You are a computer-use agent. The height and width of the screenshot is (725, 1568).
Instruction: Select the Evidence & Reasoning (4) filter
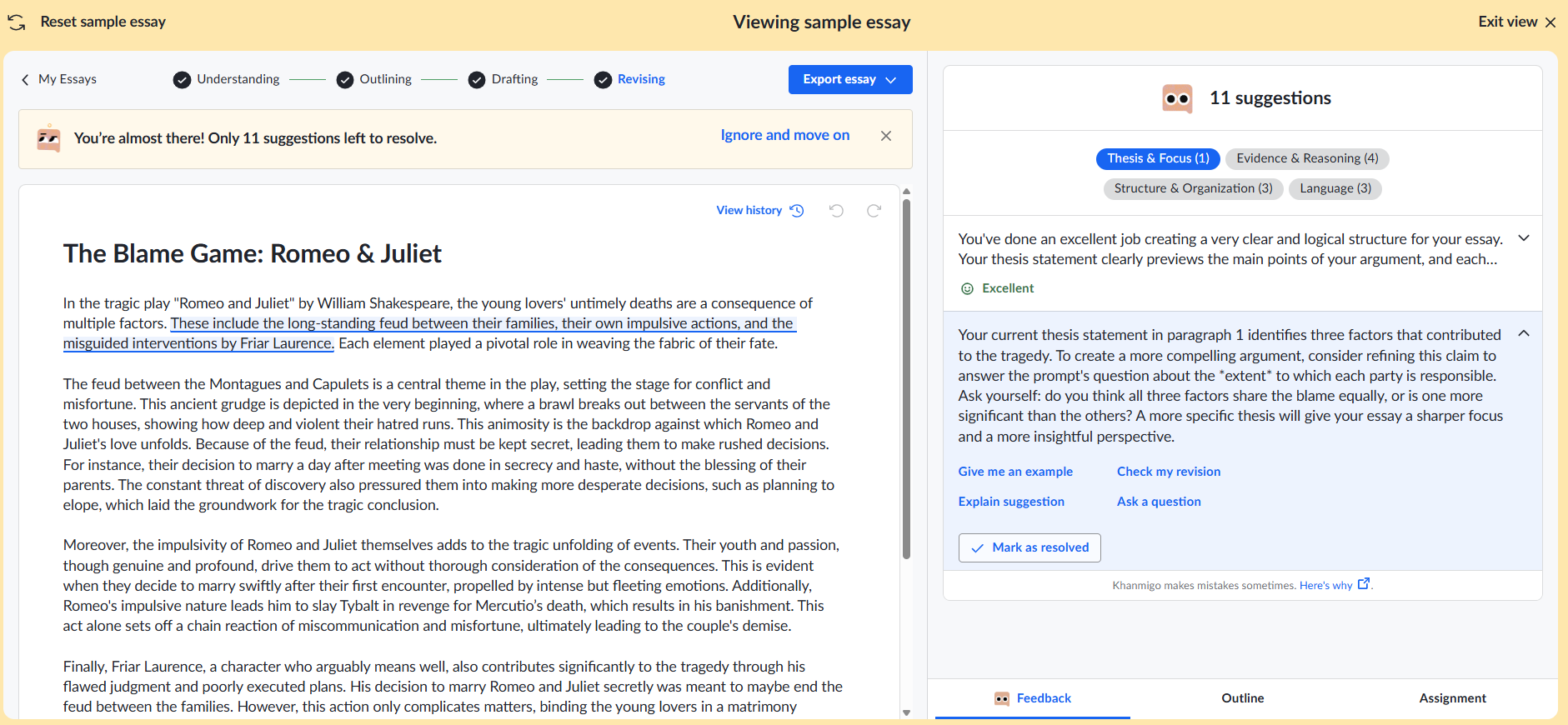click(x=1307, y=158)
